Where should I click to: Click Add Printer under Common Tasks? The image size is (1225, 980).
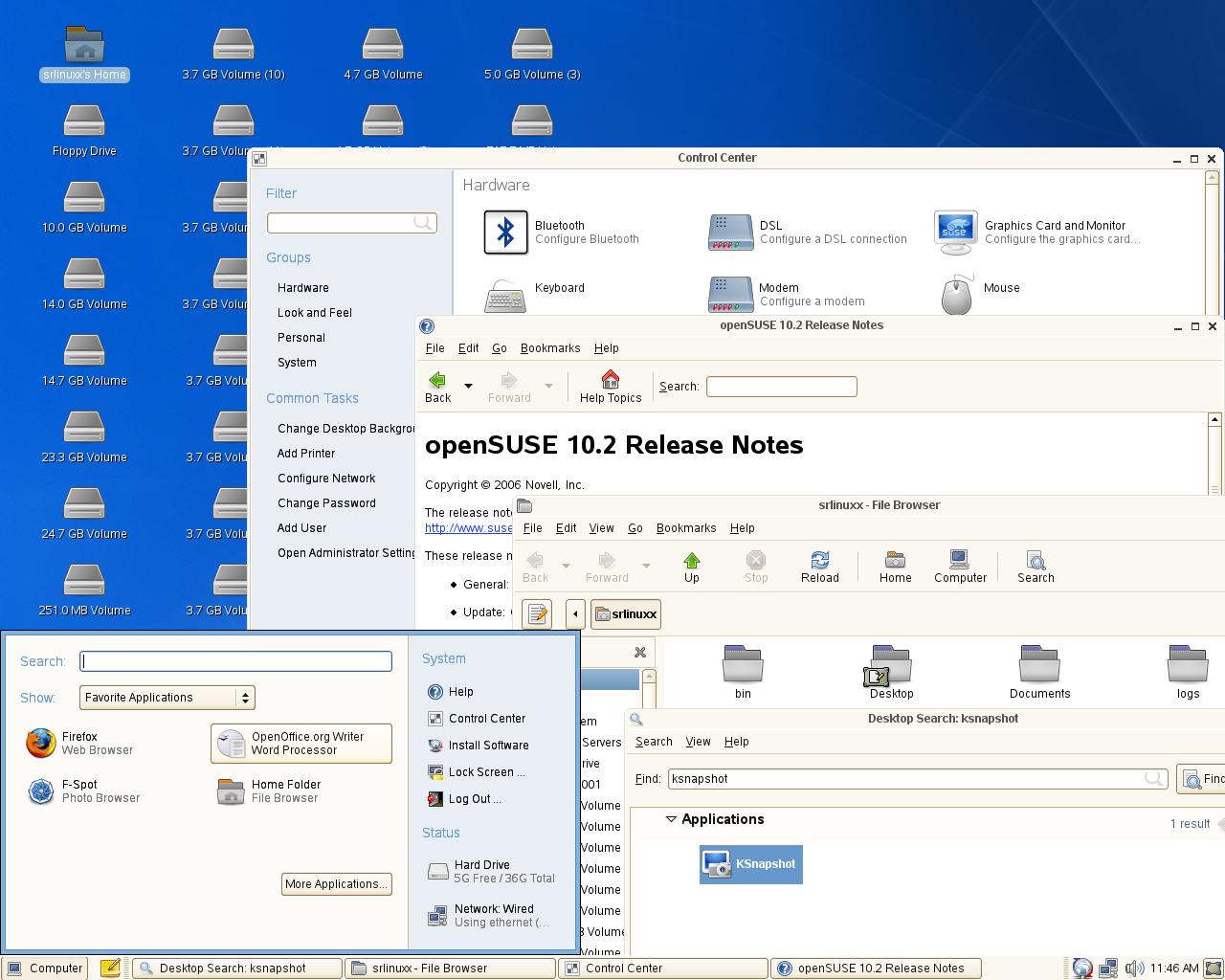(x=306, y=454)
